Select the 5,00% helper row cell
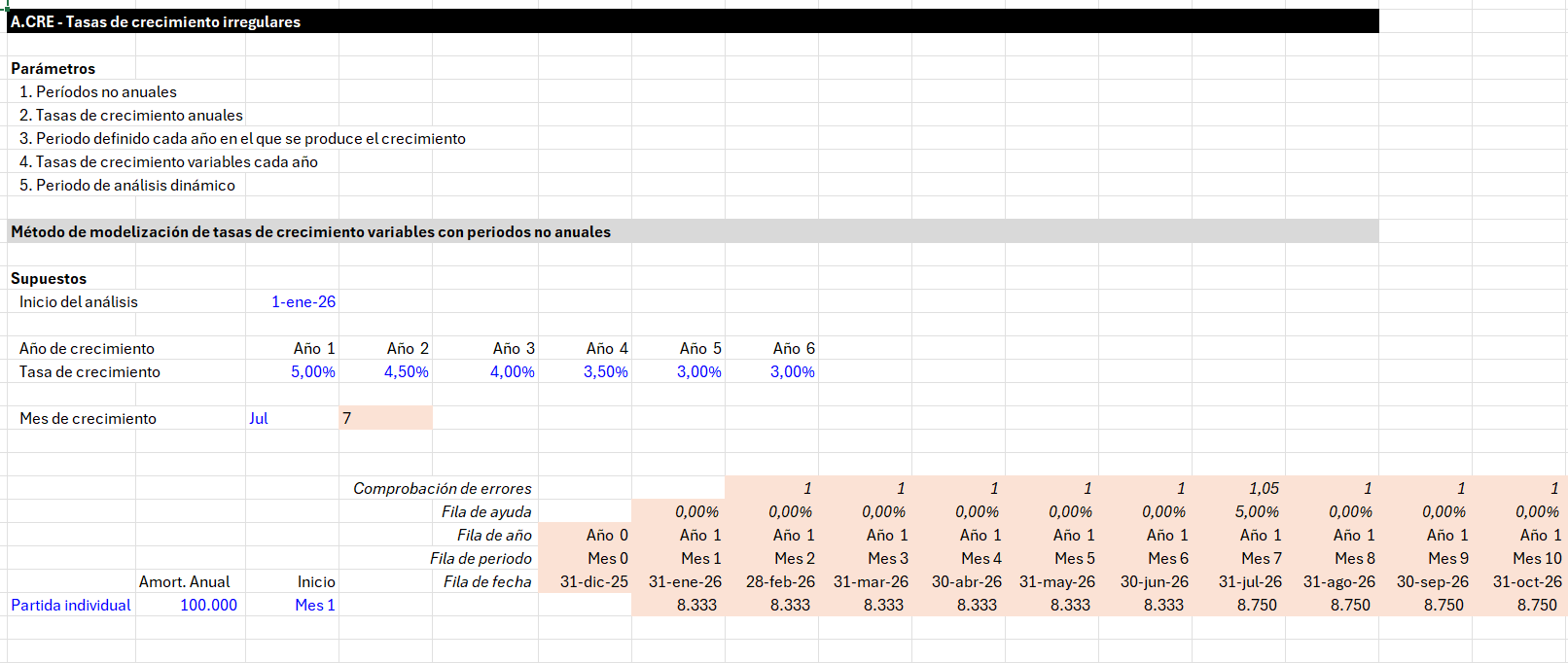 [x=1256, y=511]
